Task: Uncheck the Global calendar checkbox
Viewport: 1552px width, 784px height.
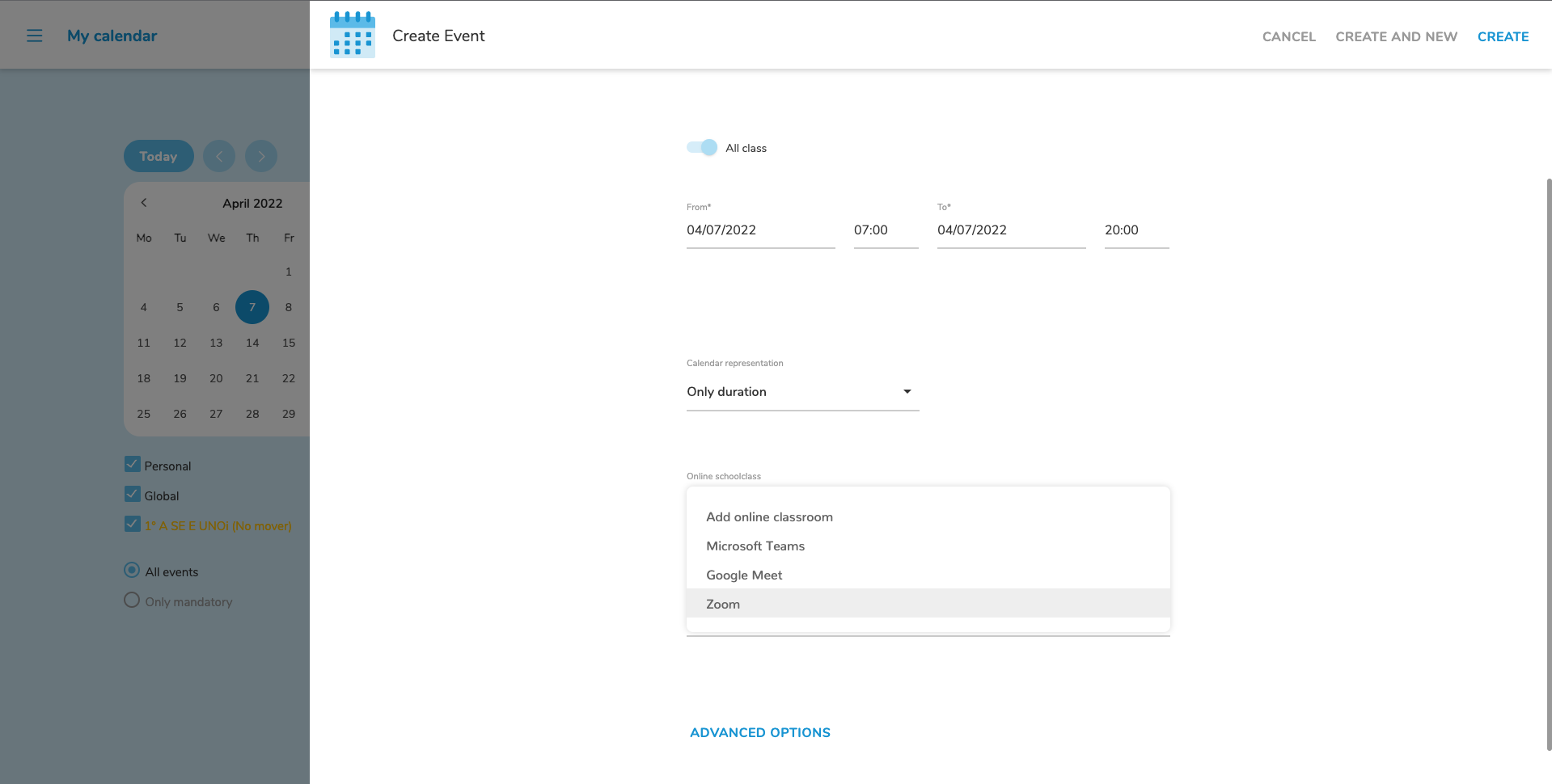Action: [x=133, y=495]
